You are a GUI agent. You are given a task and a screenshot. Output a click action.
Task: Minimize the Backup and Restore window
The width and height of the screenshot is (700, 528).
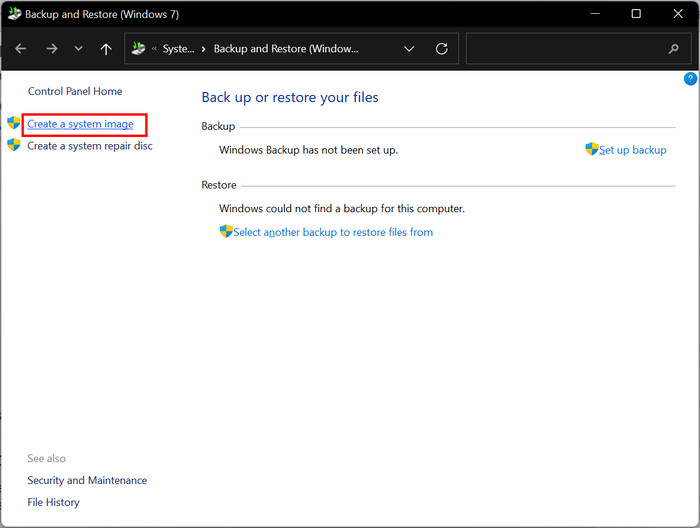595,14
